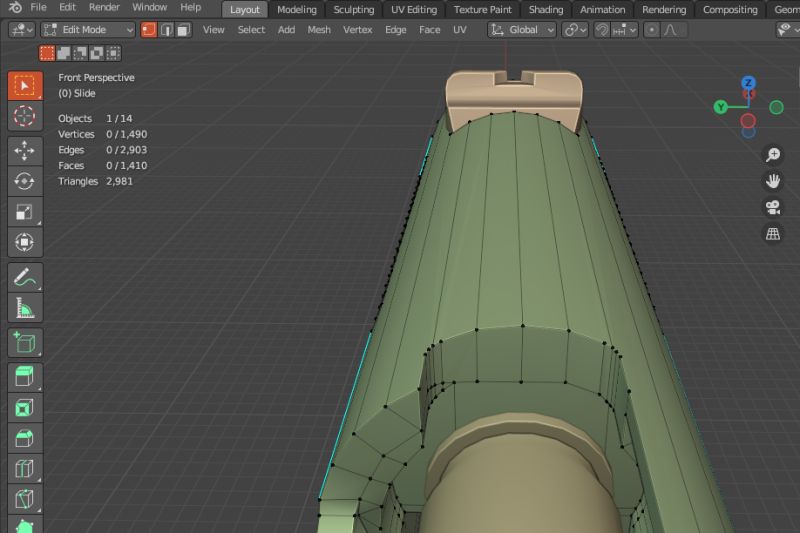
Task: Select the Extrude Region tool
Action: [x=24, y=377]
